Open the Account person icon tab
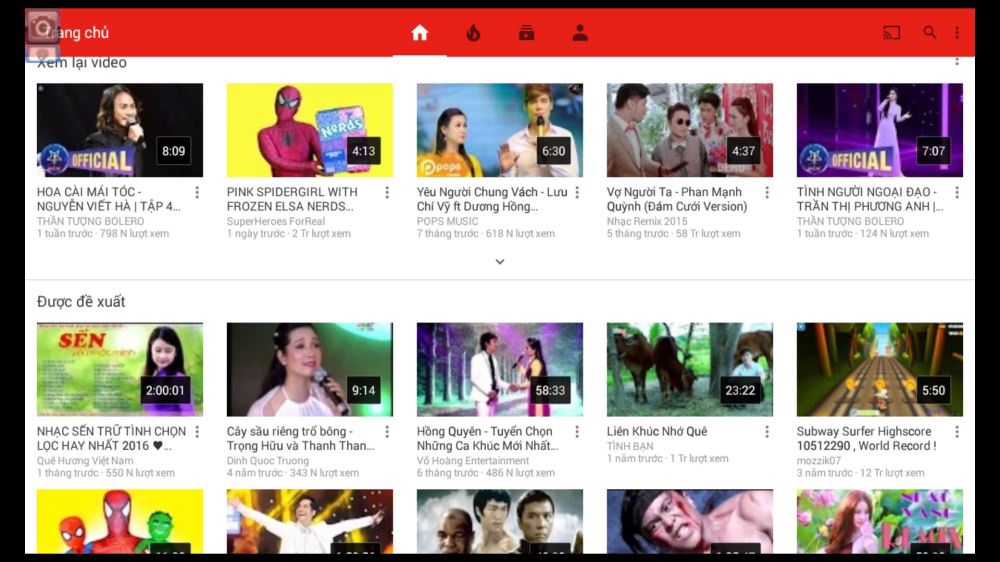The image size is (1000, 562). pyautogui.click(x=580, y=33)
